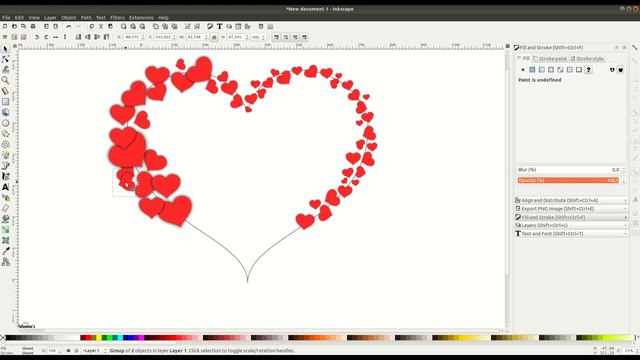Select the Mesh gradient tool

click(5, 240)
